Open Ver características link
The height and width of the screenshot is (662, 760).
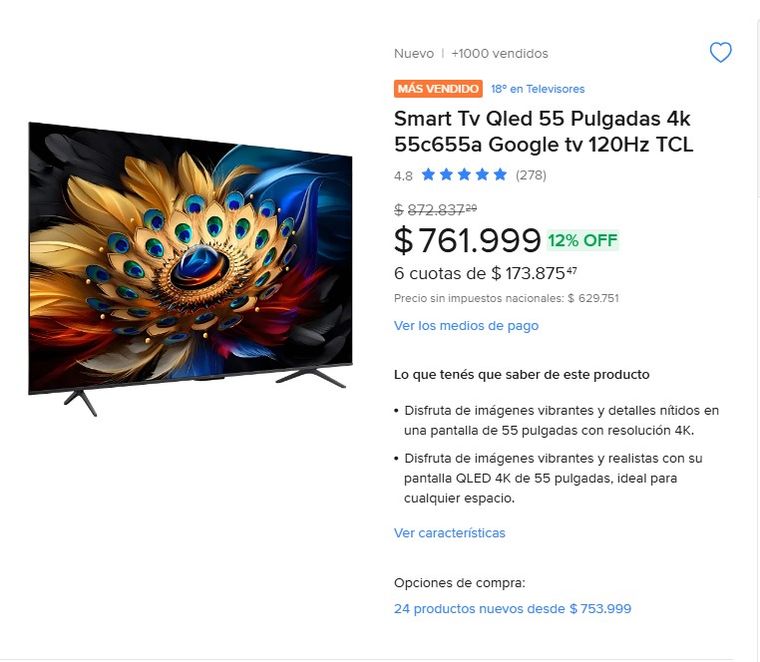[x=449, y=533]
